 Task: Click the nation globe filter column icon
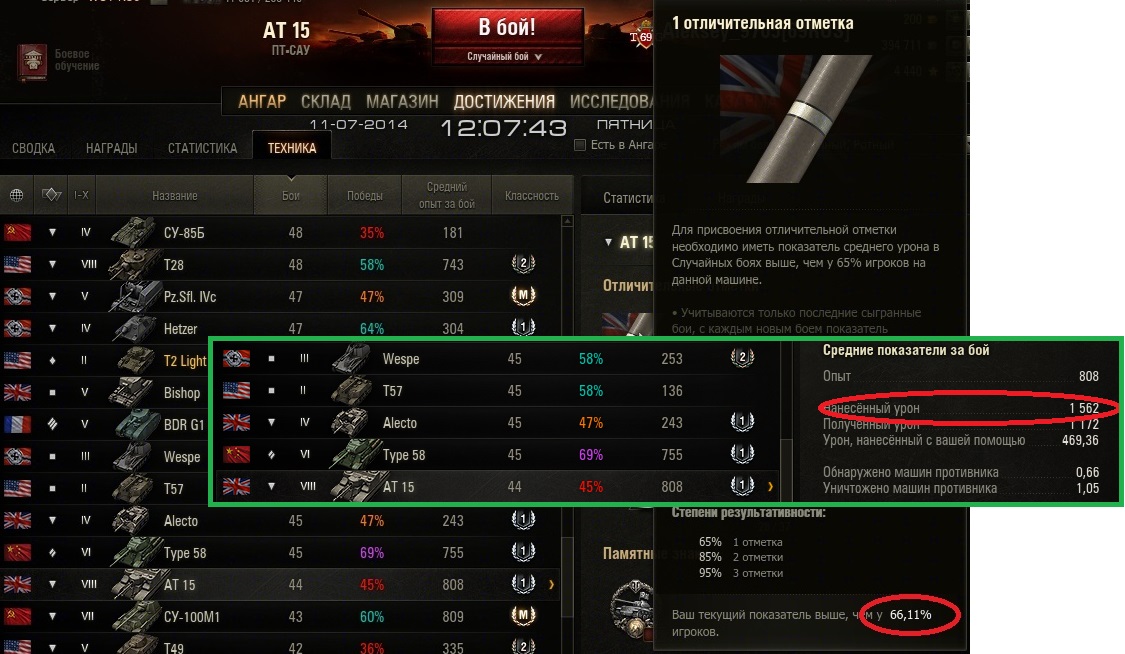(x=17, y=195)
